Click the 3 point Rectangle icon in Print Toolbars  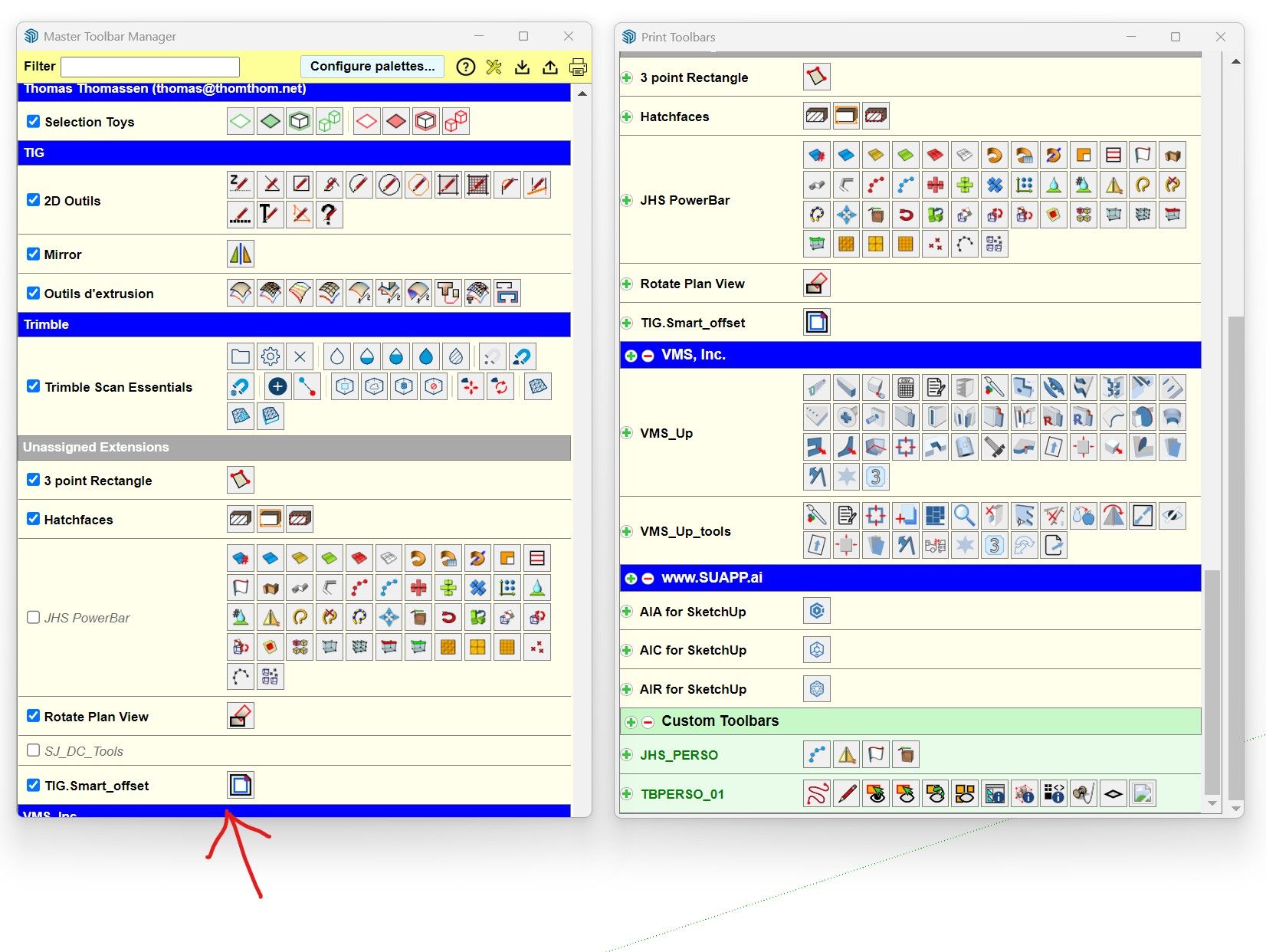(817, 77)
